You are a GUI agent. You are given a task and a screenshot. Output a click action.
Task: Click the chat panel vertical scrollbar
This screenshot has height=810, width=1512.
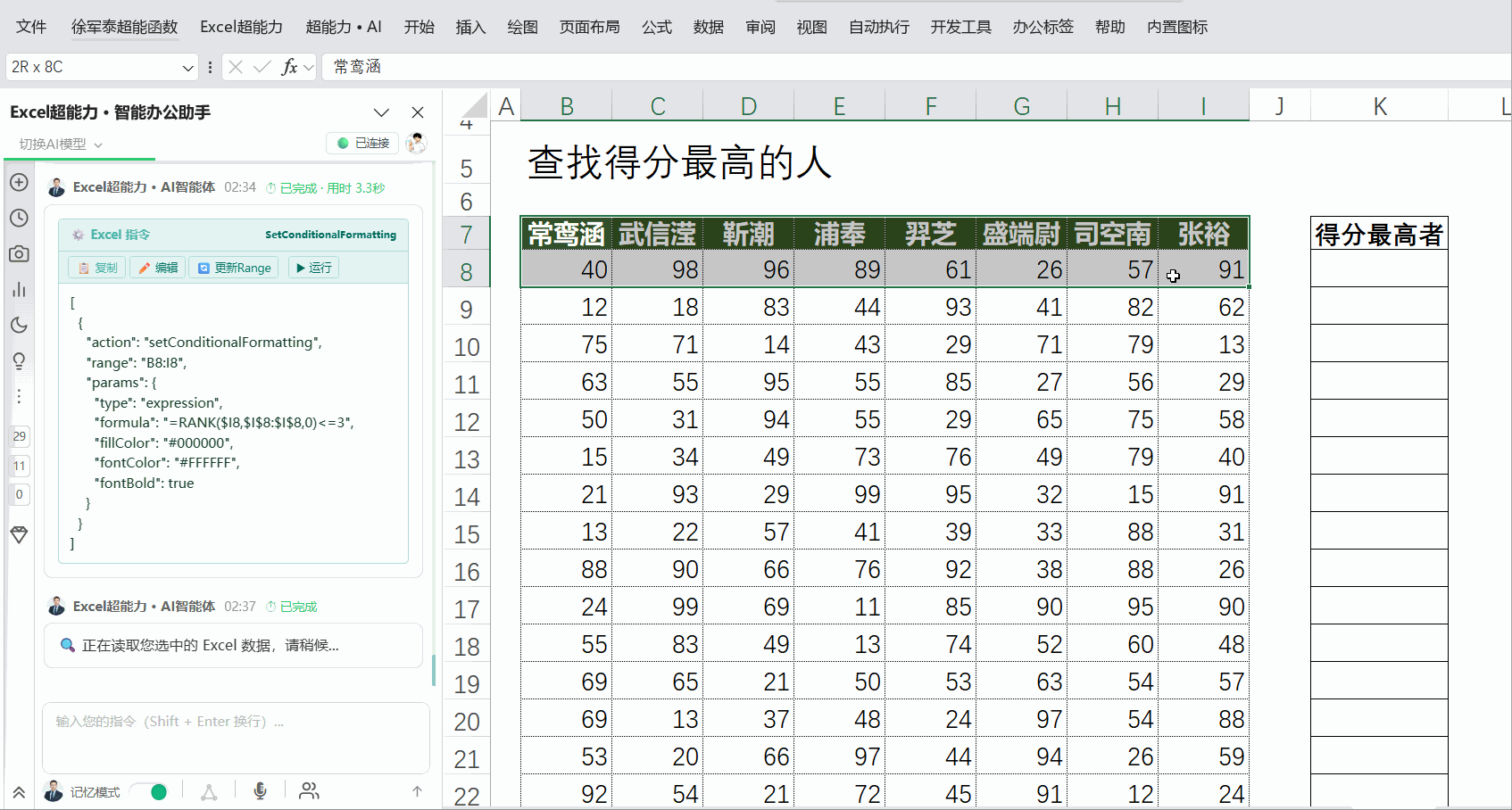[x=434, y=671]
